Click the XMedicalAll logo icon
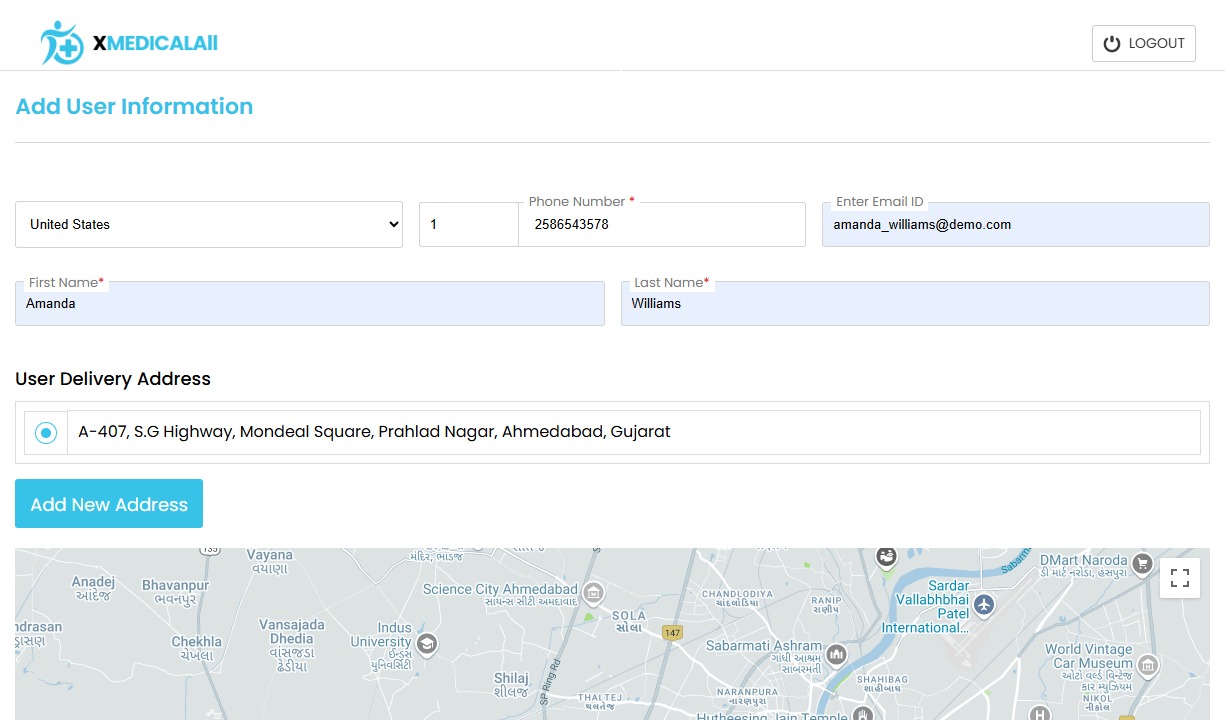The width and height of the screenshot is (1225, 720). pyautogui.click(x=62, y=42)
